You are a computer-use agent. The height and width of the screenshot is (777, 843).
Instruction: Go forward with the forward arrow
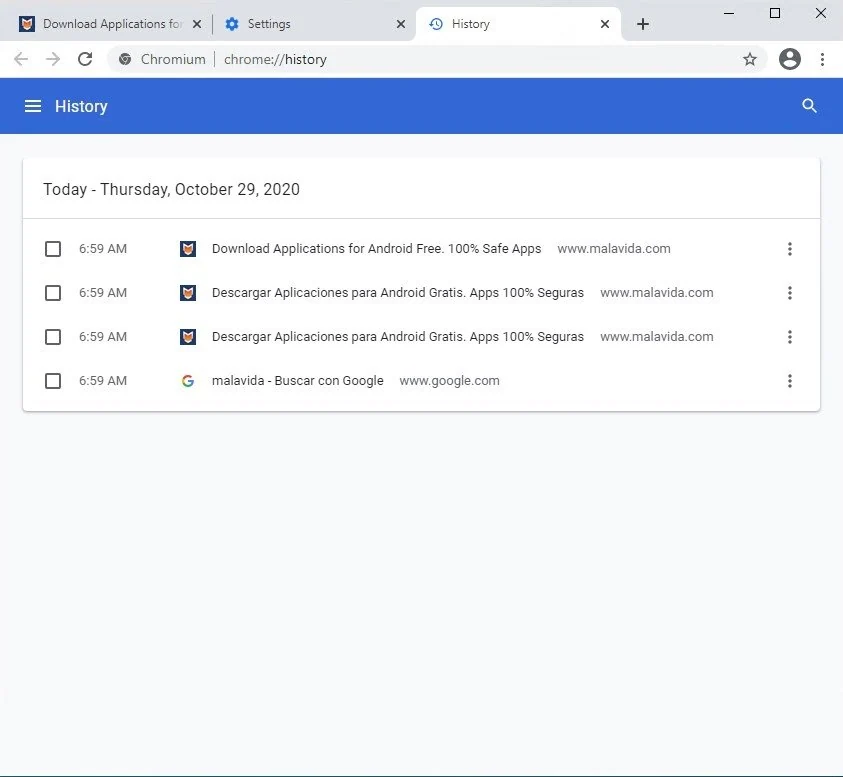(x=53, y=59)
